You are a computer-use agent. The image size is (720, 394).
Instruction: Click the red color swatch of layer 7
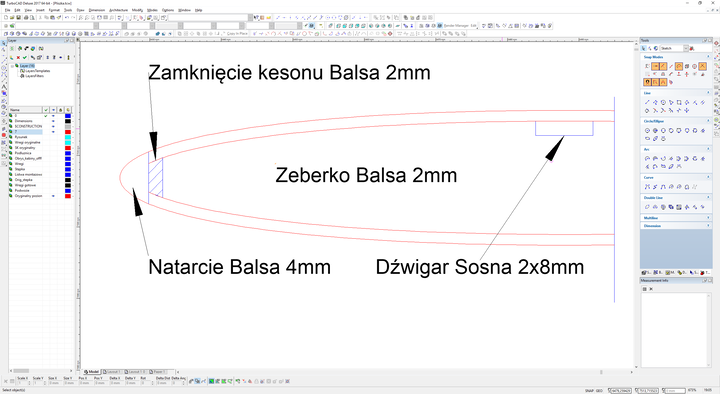(68, 132)
